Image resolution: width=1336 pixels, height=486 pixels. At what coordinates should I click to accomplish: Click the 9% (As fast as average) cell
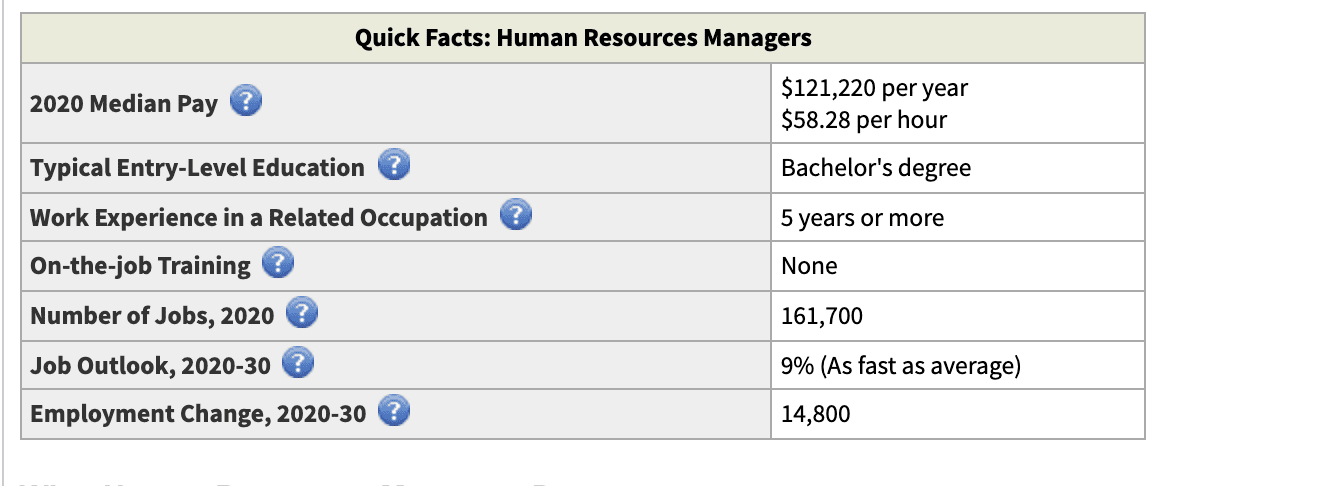(x=958, y=365)
